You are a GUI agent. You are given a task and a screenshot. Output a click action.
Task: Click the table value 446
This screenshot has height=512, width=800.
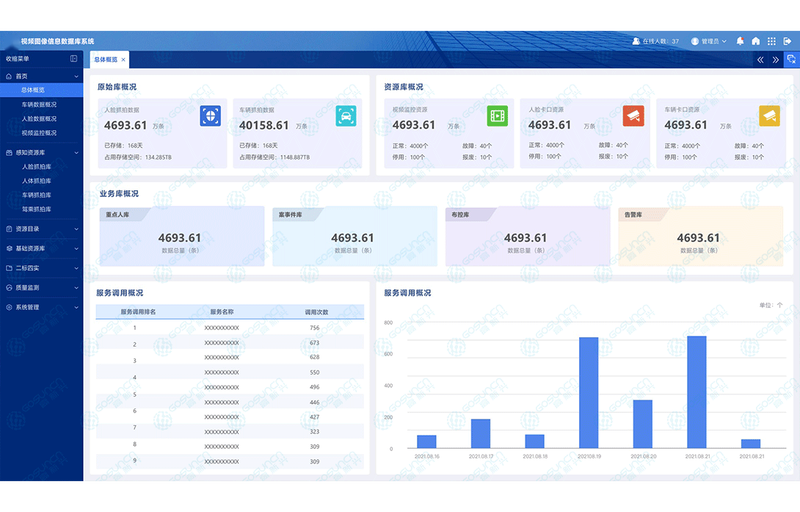315,402
